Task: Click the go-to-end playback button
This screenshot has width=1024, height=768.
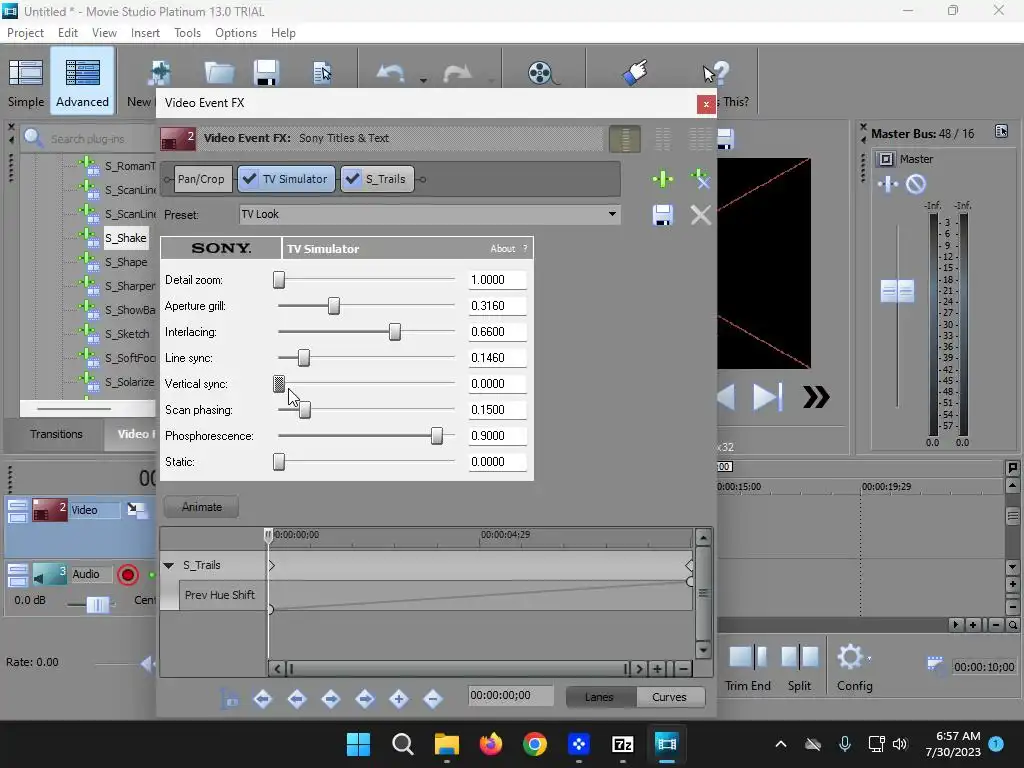Action: pyautogui.click(x=767, y=397)
